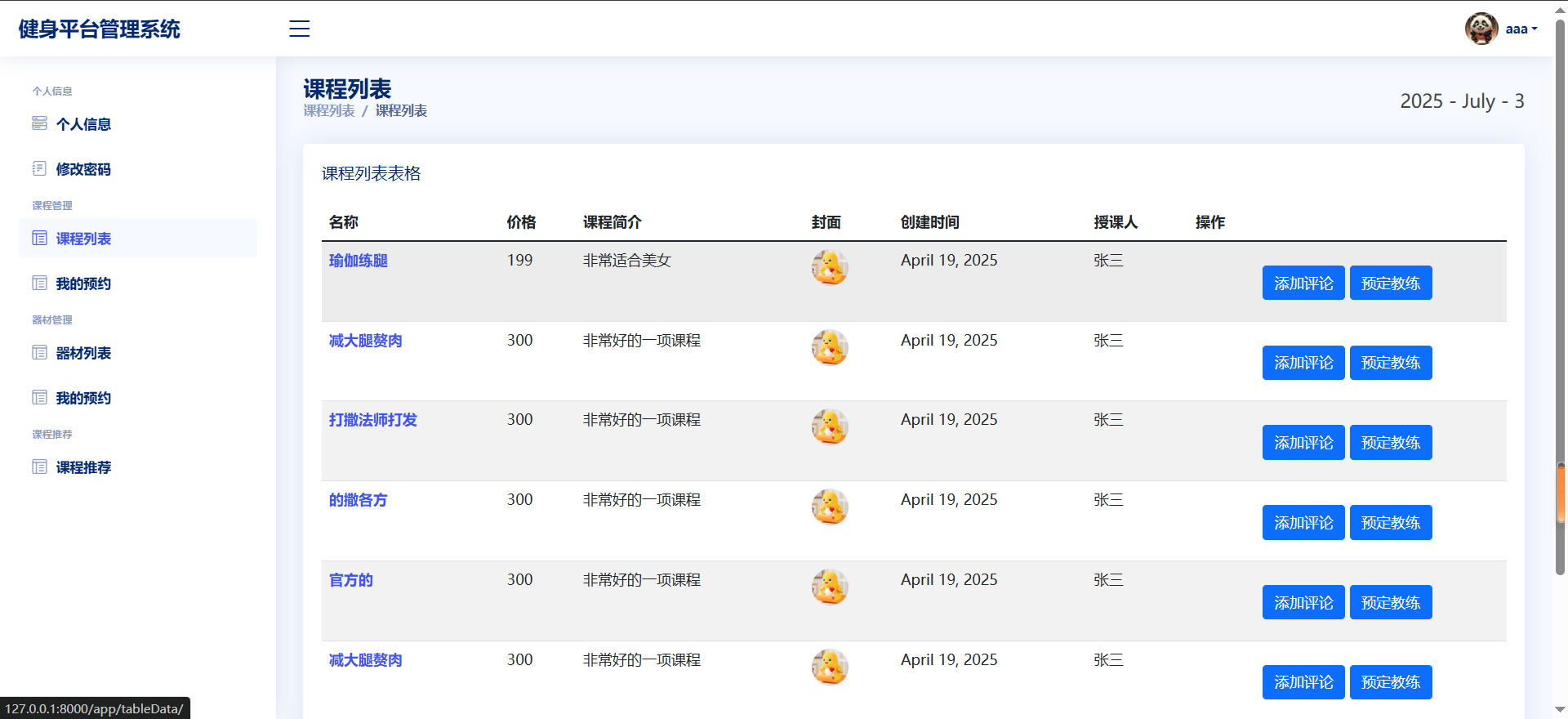Click the cover thumbnail of the 瑜伽练腿 course
The width and height of the screenshot is (1568, 719).
(x=830, y=267)
